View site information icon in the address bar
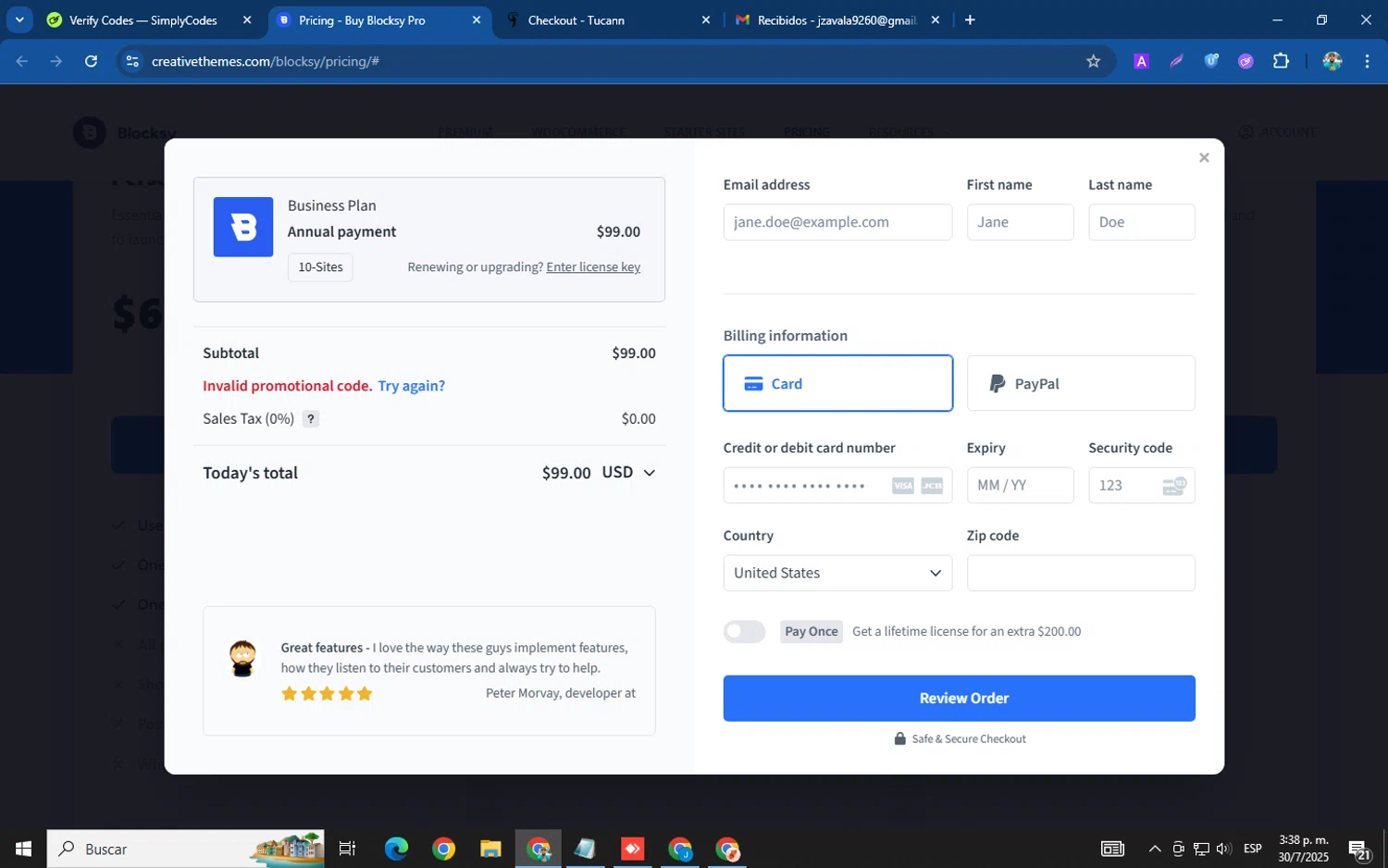1388x868 pixels. [x=132, y=61]
